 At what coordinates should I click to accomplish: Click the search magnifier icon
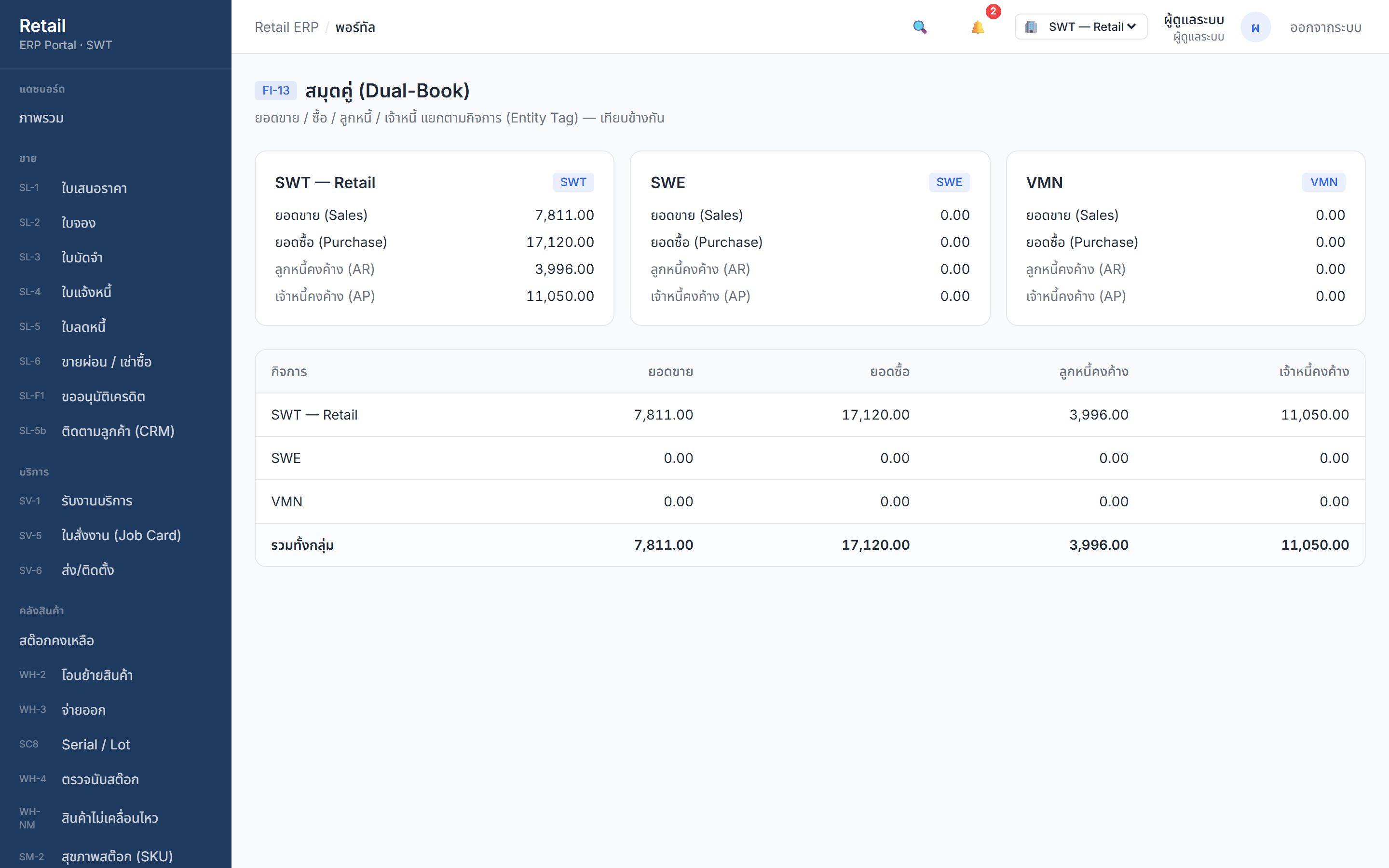click(920, 27)
